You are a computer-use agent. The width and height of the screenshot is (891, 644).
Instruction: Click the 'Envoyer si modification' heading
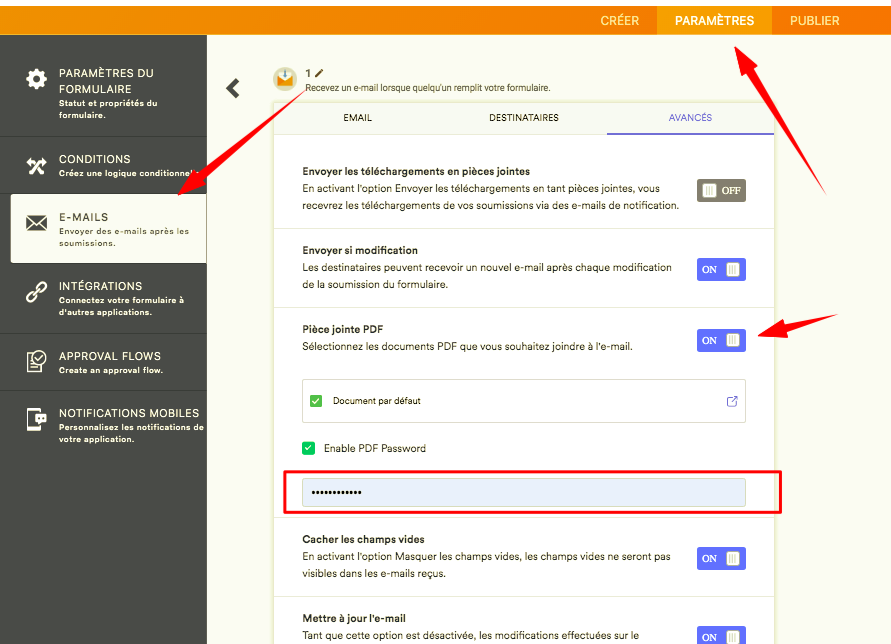pos(360,250)
